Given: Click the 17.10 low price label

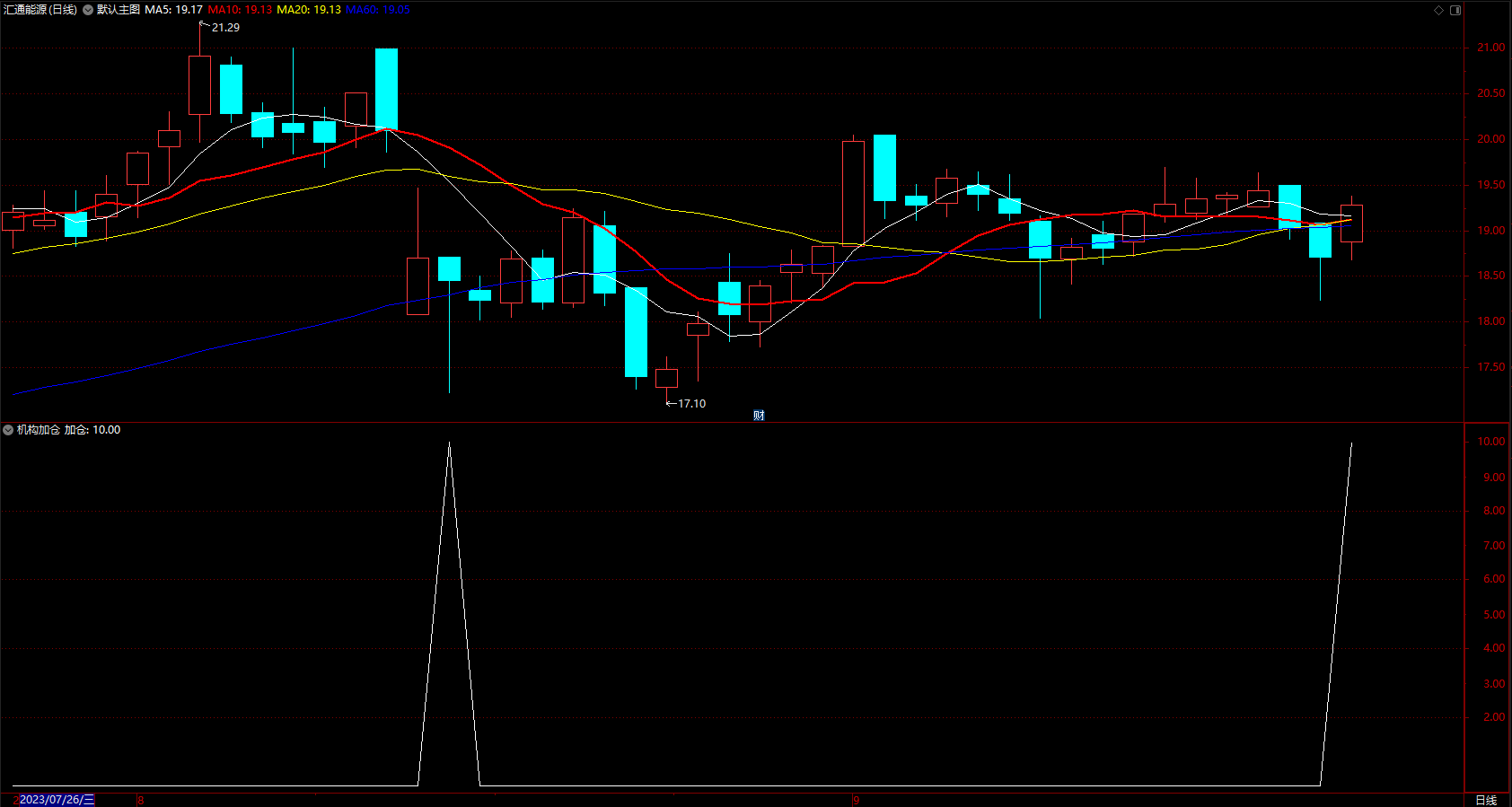Looking at the screenshot, I should [x=691, y=404].
